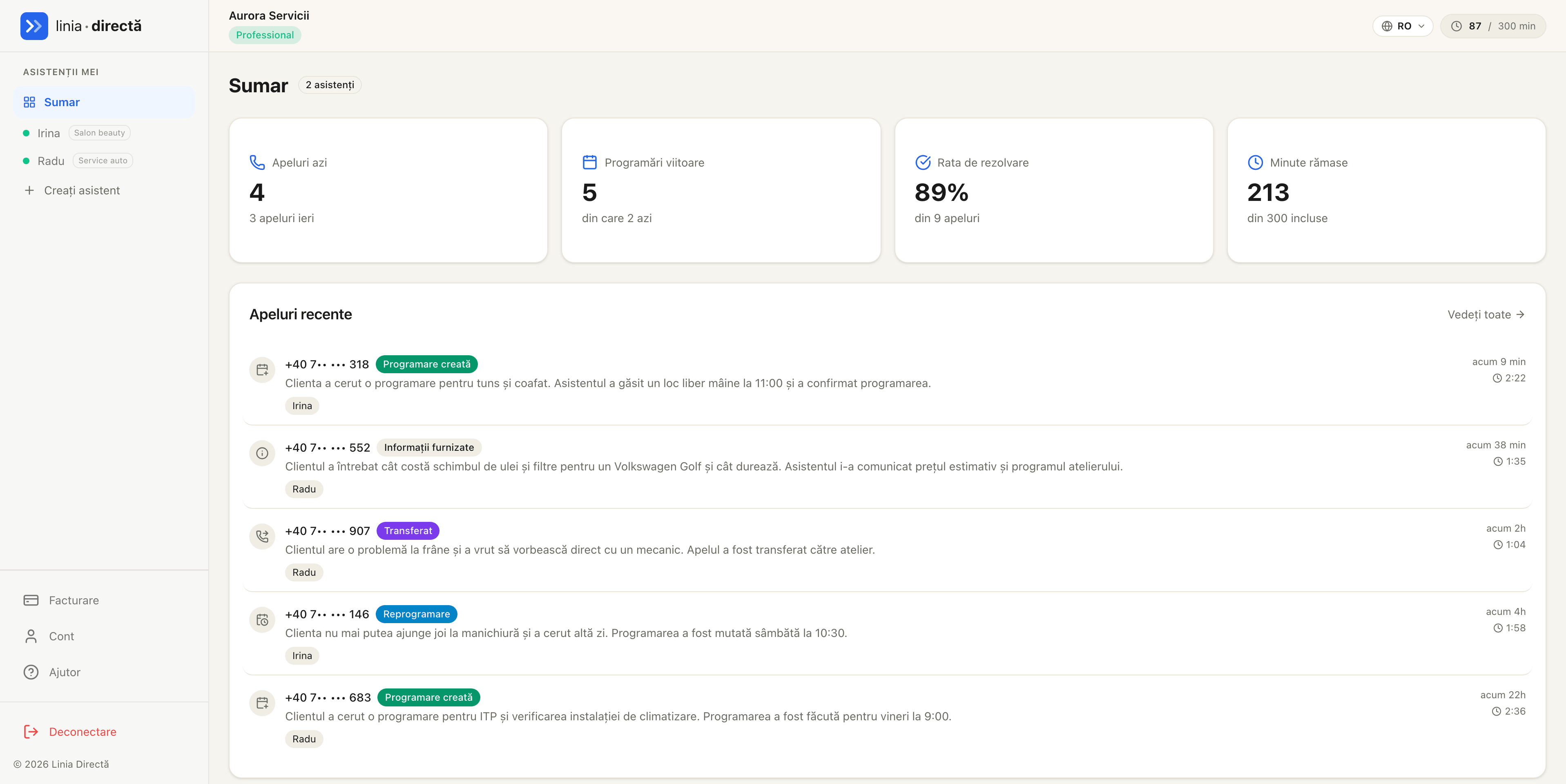Click the Facturare credit card icon
The image size is (1566, 784).
point(31,601)
